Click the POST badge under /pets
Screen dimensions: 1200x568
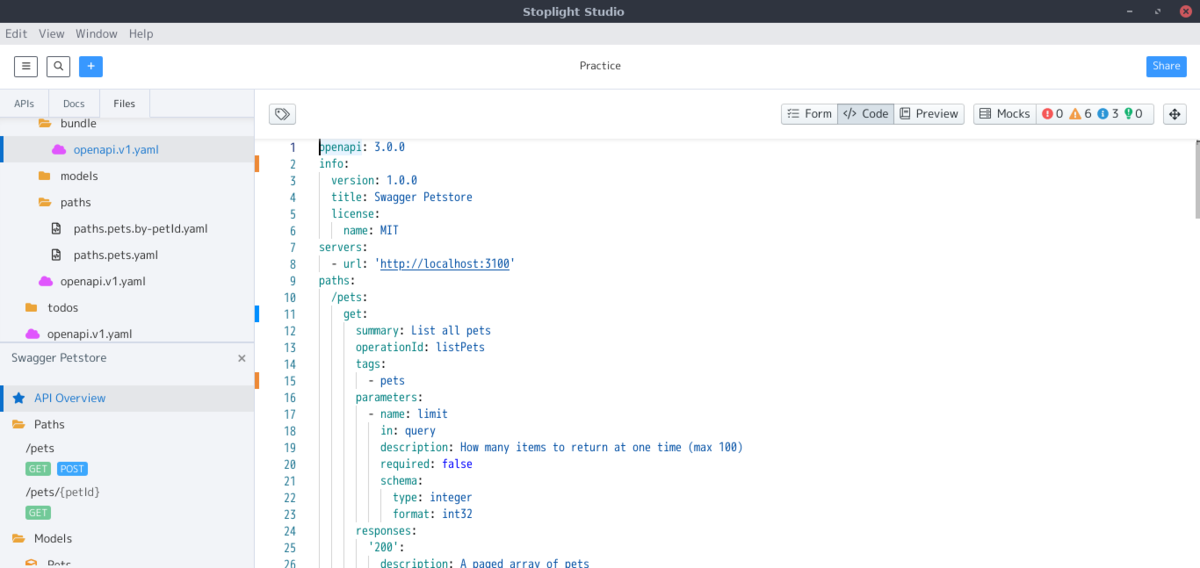pyautogui.click(x=72, y=469)
